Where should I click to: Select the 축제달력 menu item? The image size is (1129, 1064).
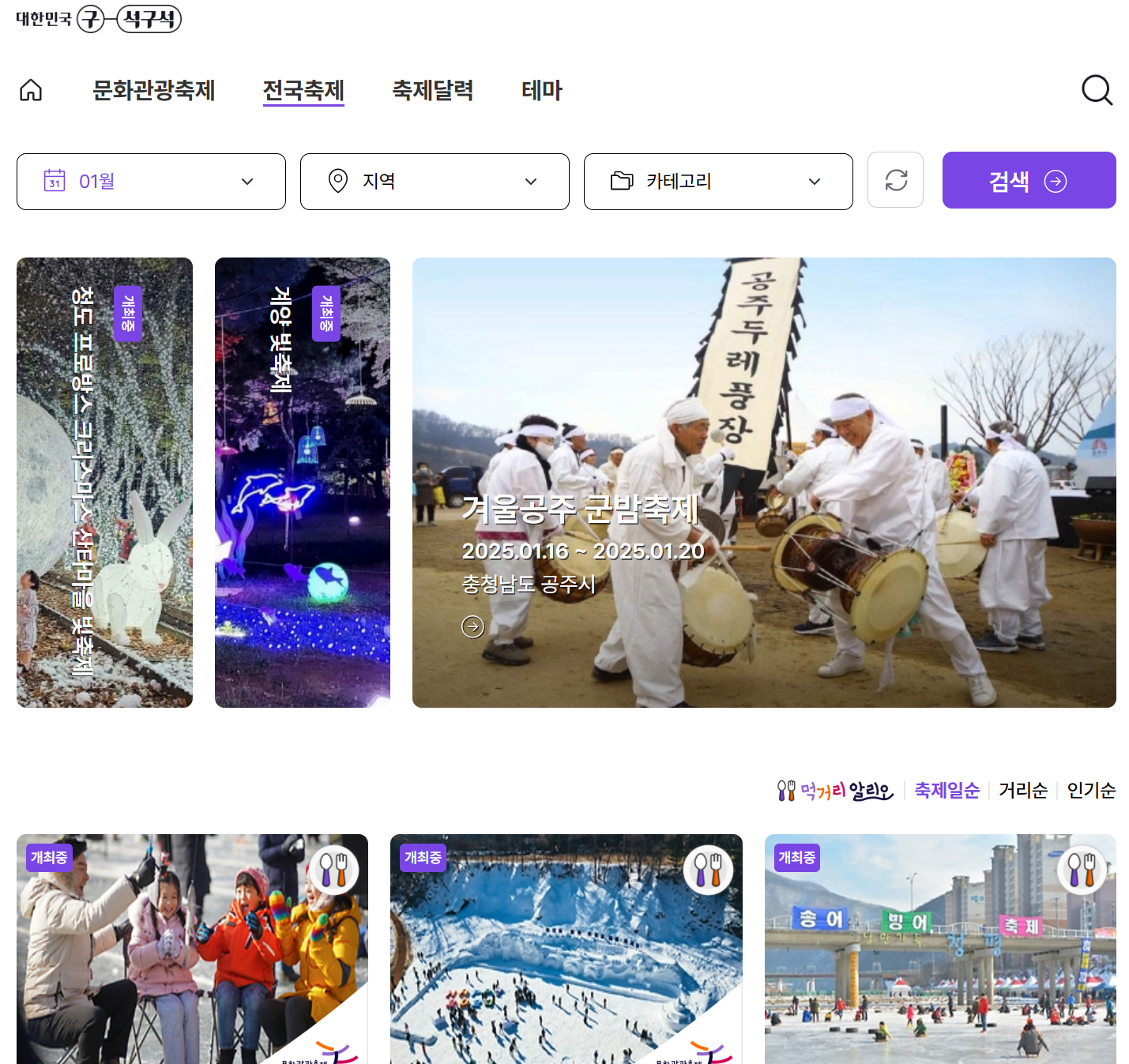(x=433, y=90)
